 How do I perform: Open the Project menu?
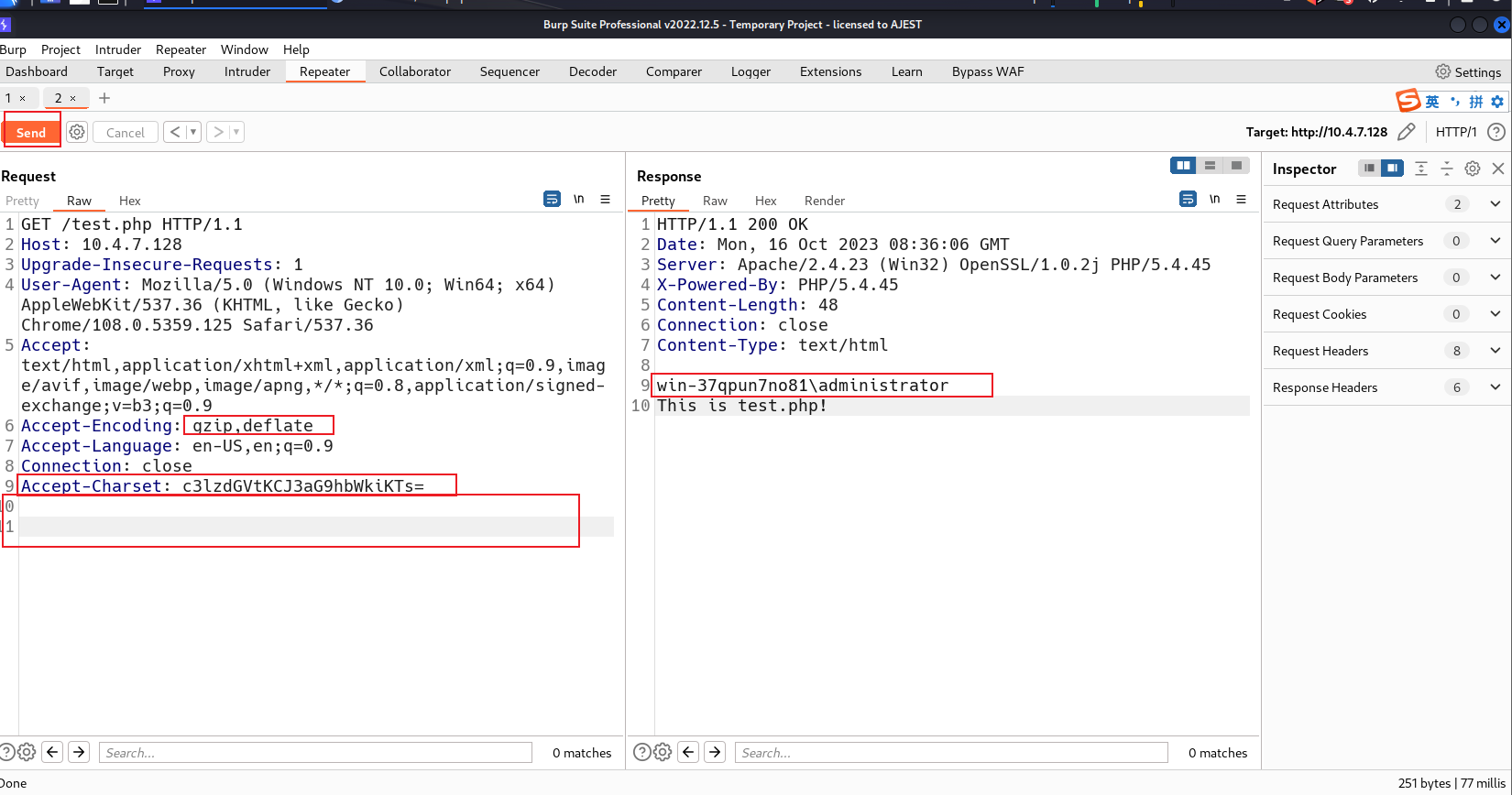pyautogui.click(x=60, y=49)
